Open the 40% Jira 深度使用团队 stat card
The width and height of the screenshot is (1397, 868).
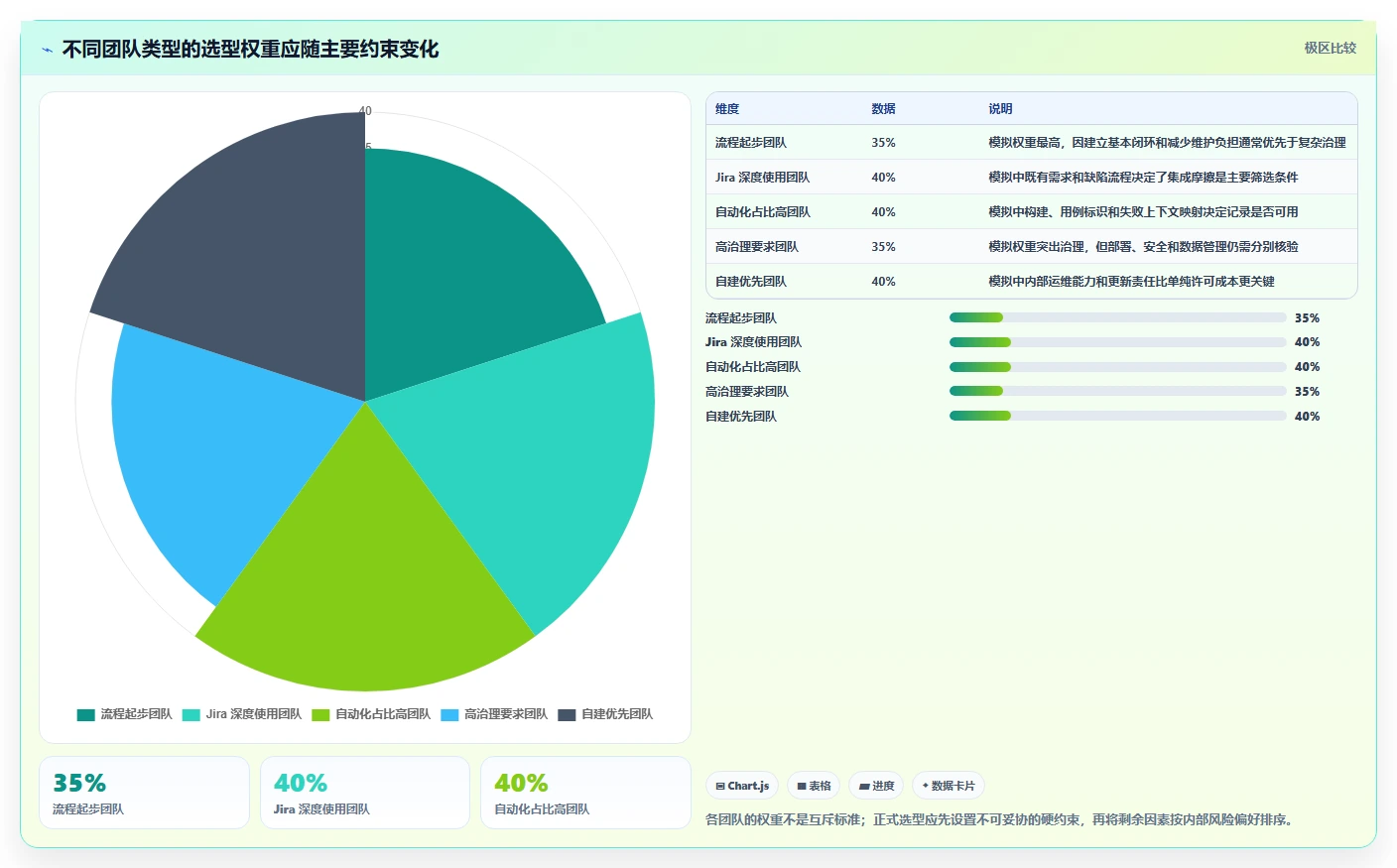click(x=365, y=793)
